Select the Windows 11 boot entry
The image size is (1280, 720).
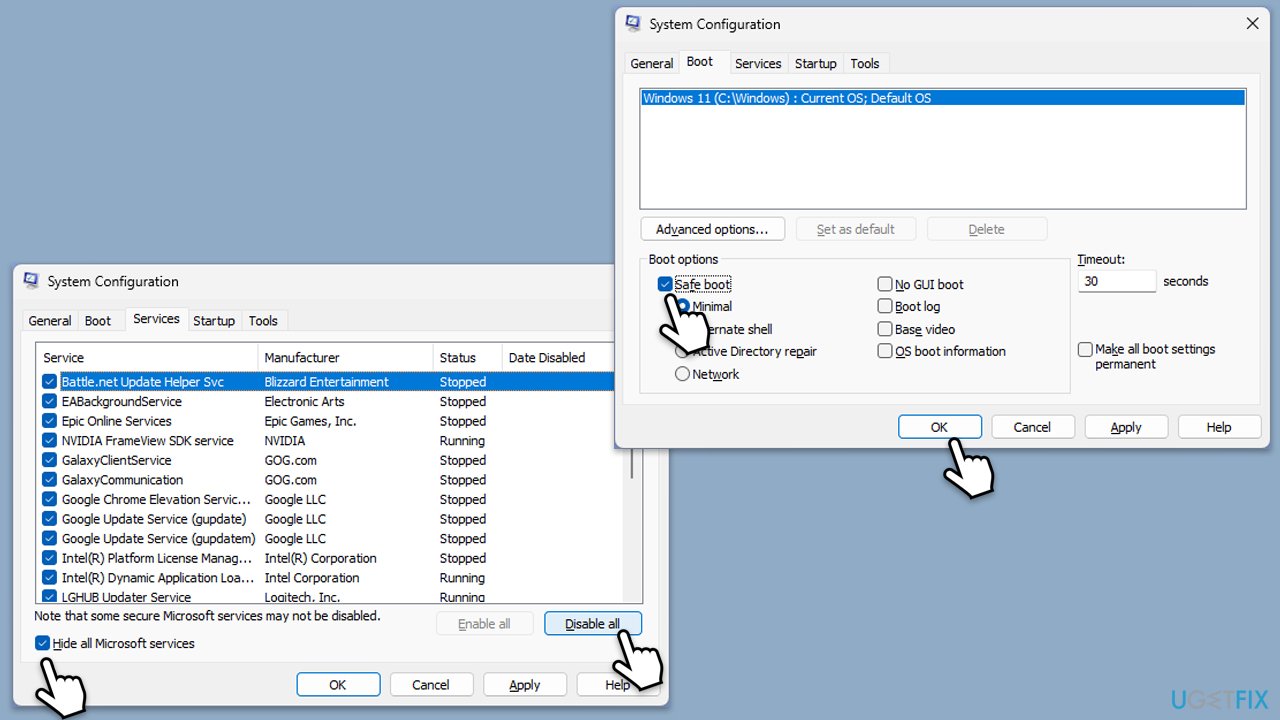(x=786, y=98)
